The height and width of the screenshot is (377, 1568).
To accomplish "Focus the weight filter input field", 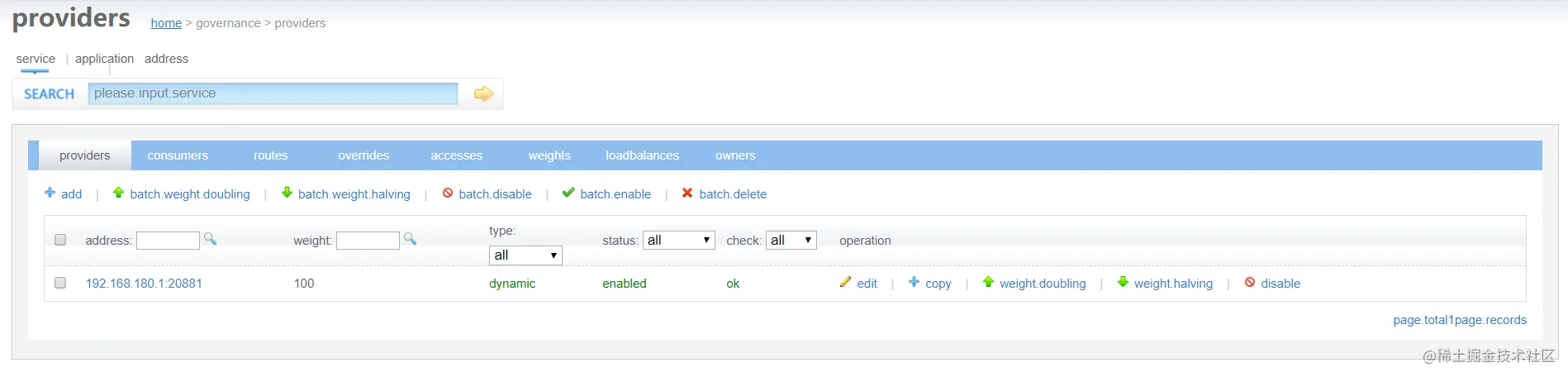I will pyautogui.click(x=368, y=241).
